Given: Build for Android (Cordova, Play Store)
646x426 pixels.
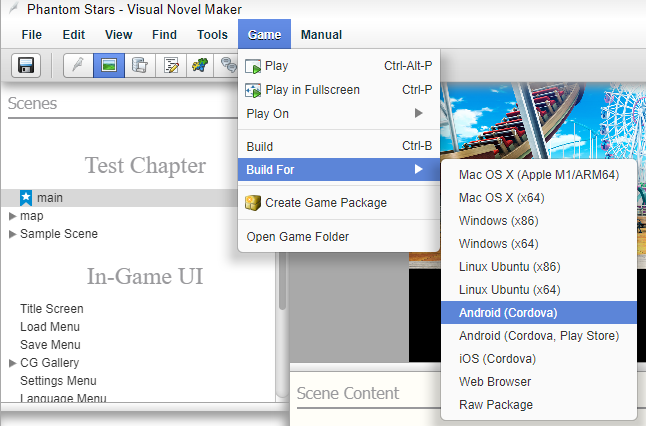Looking at the screenshot, I should (x=539, y=336).
